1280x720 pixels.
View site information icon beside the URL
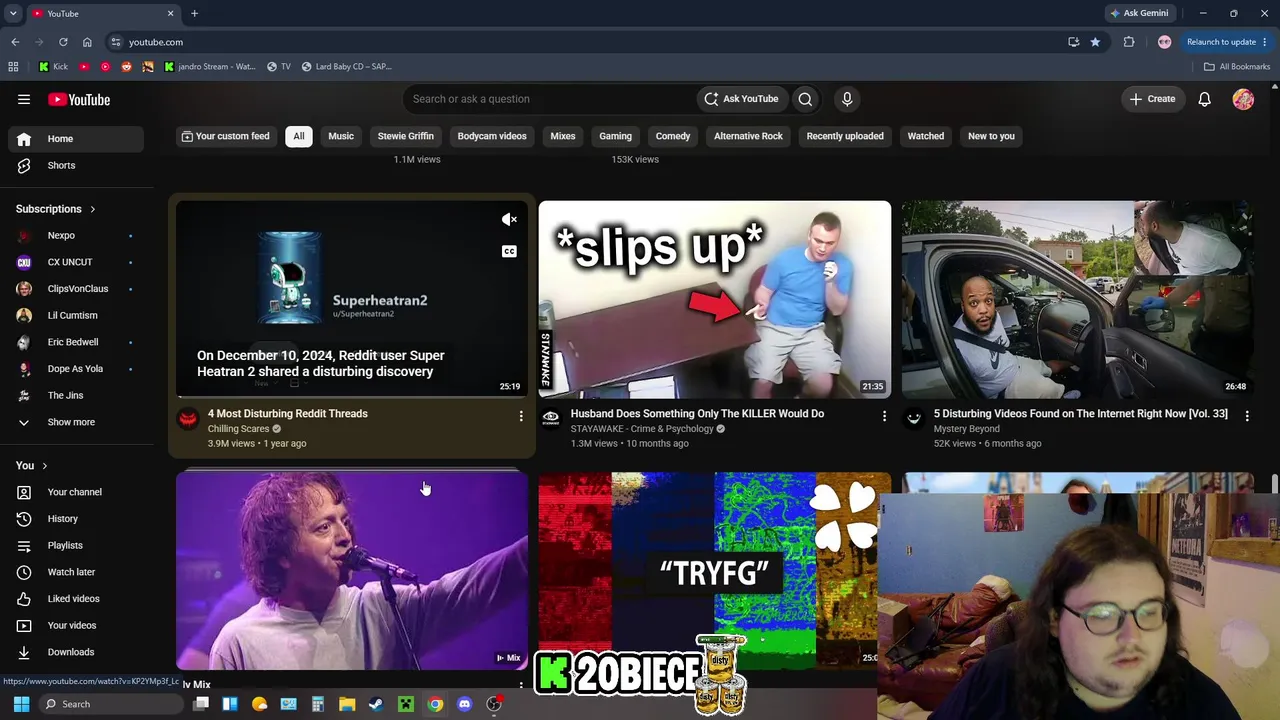click(116, 42)
